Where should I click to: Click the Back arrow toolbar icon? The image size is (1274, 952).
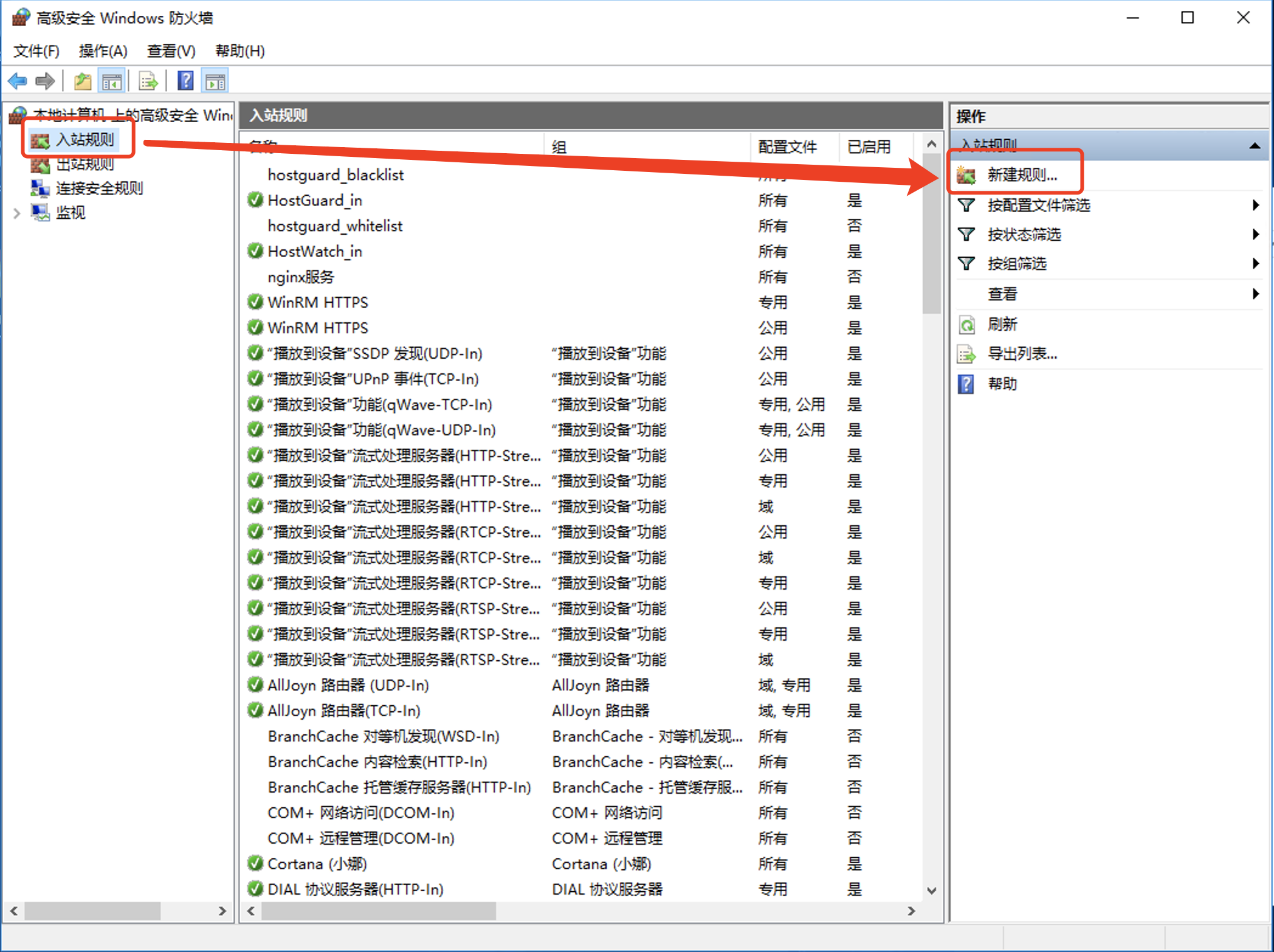18,81
